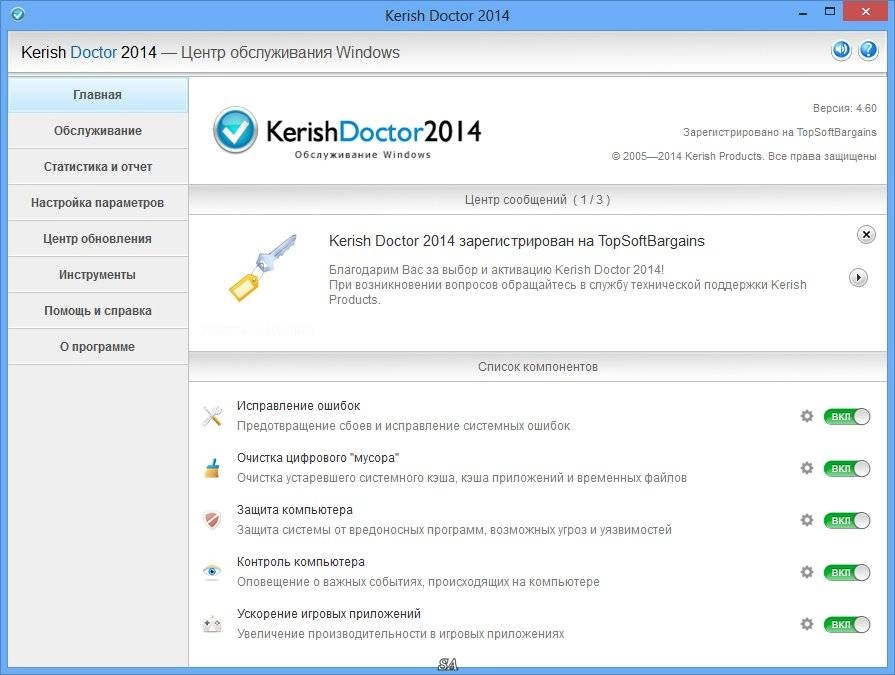Open the О программе section
Image resolution: width=895 pixels, height=675 pixels.
click(x=98, y=346)
